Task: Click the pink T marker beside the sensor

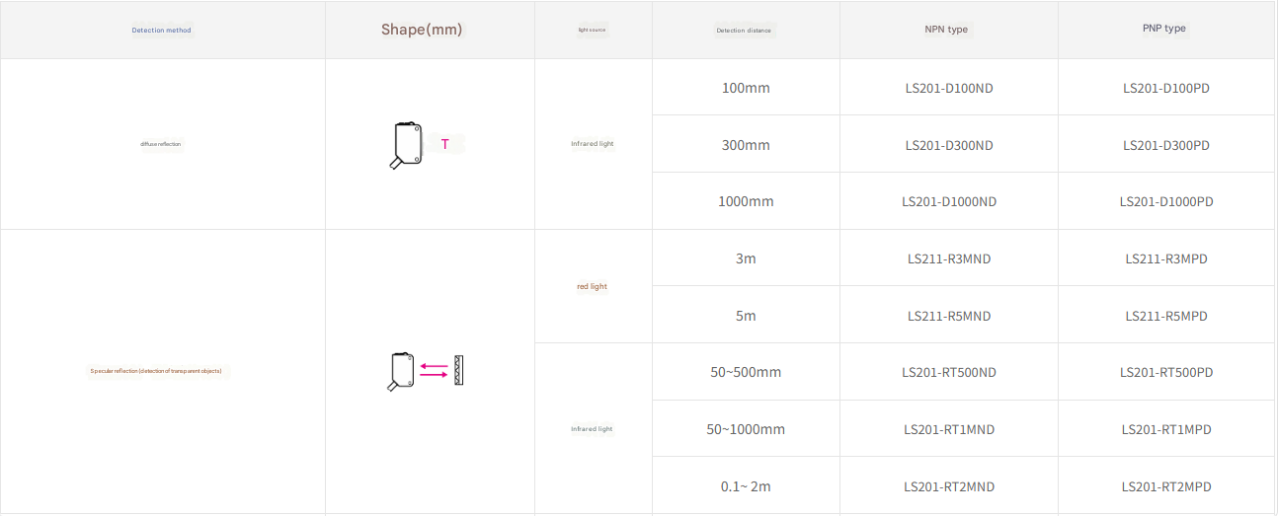Action: 445,144
